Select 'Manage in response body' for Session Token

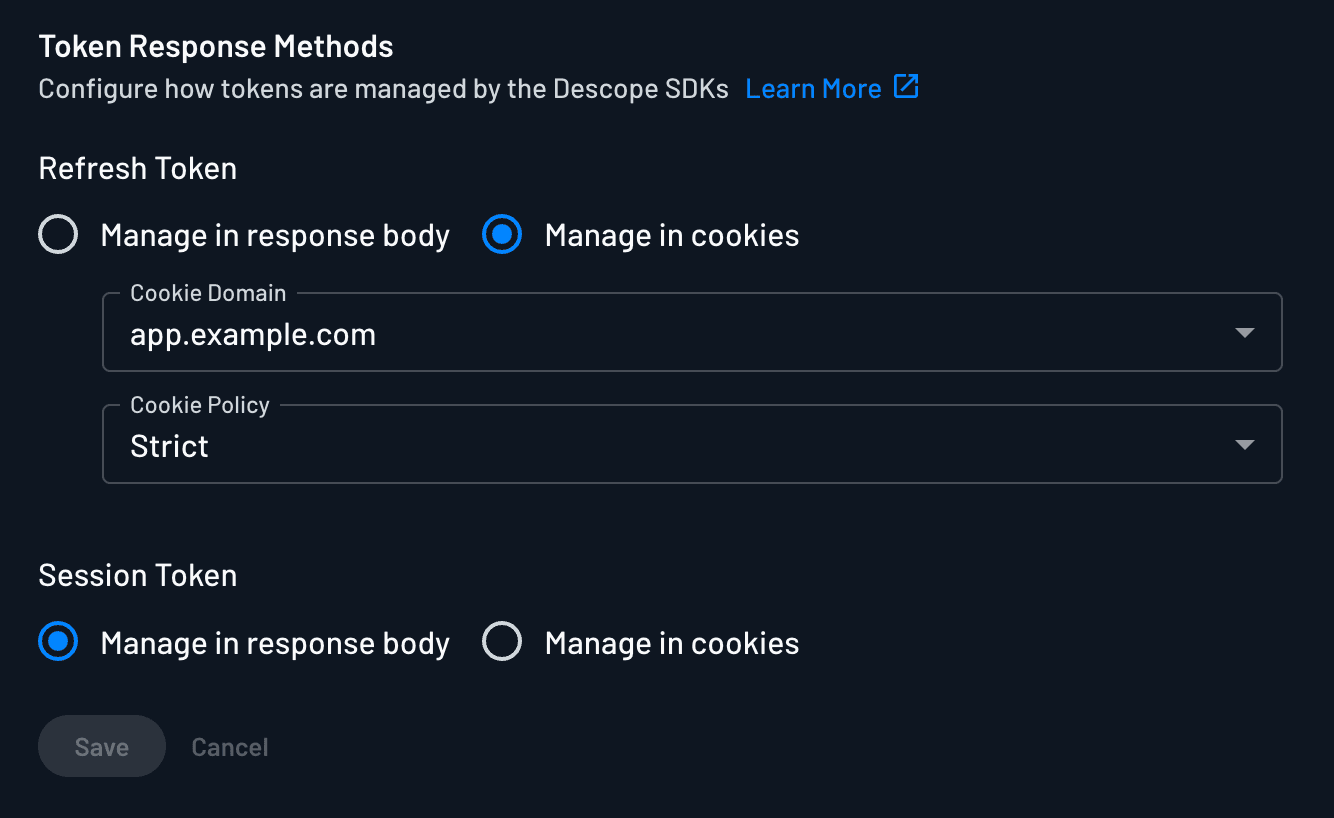(58, 641)
